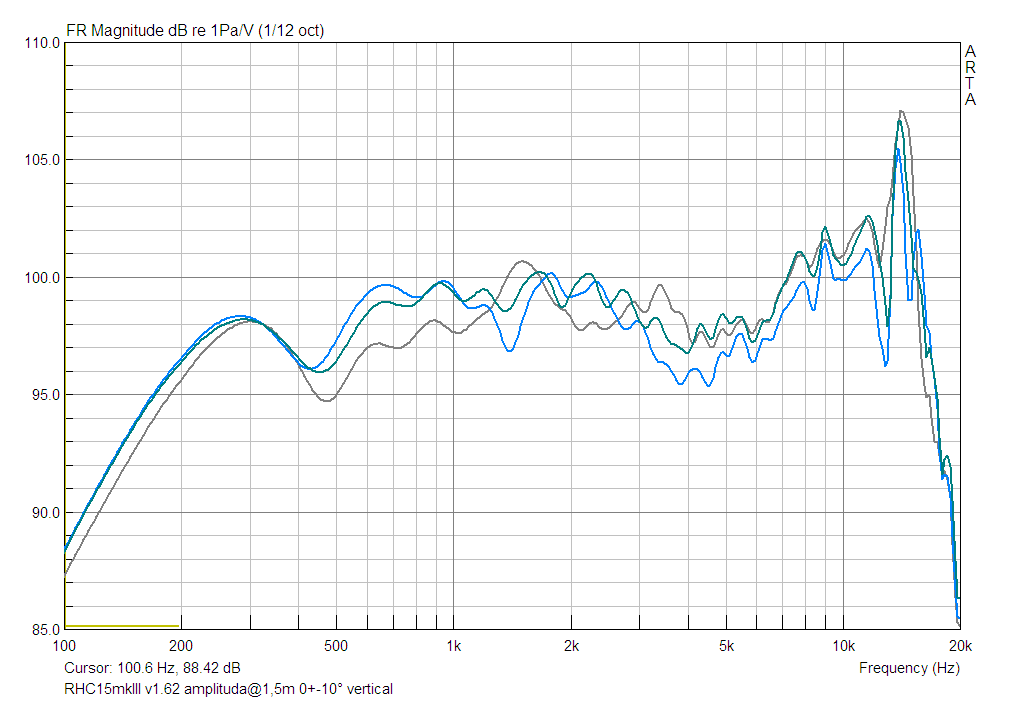Click the 110.0 y-axis label
Screen dimensions: 1024x701
click(42, 43)
